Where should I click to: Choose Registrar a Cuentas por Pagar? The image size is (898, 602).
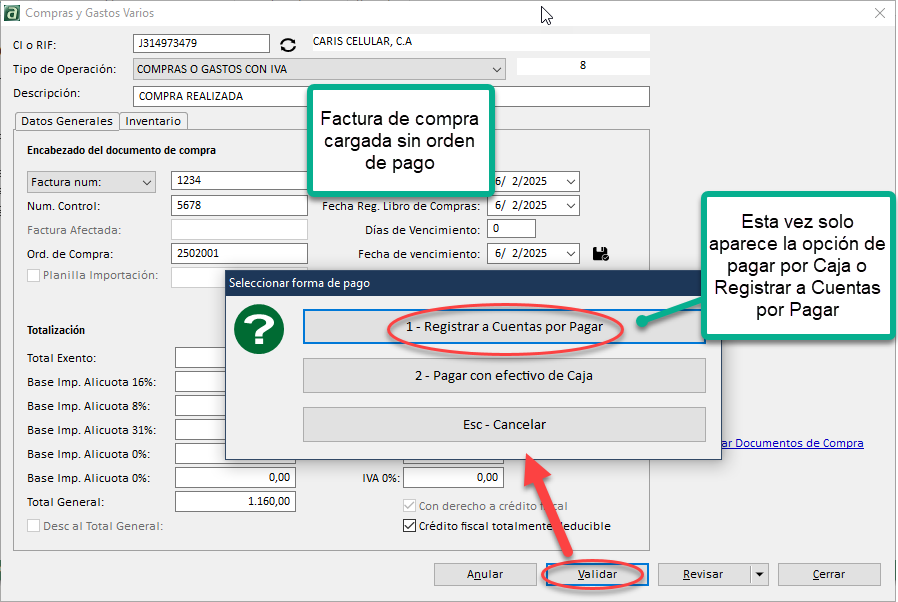click(503, 327)
